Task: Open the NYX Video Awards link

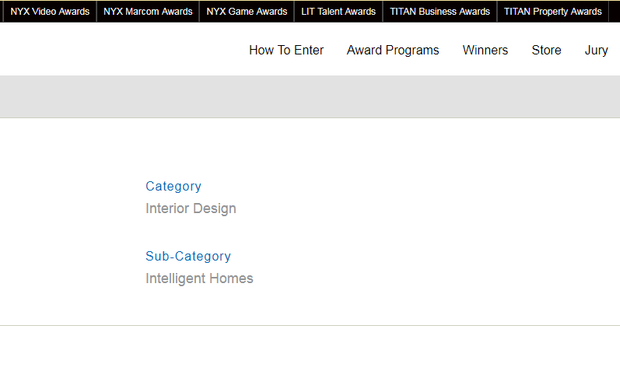Action: click(x=50, y=11)
